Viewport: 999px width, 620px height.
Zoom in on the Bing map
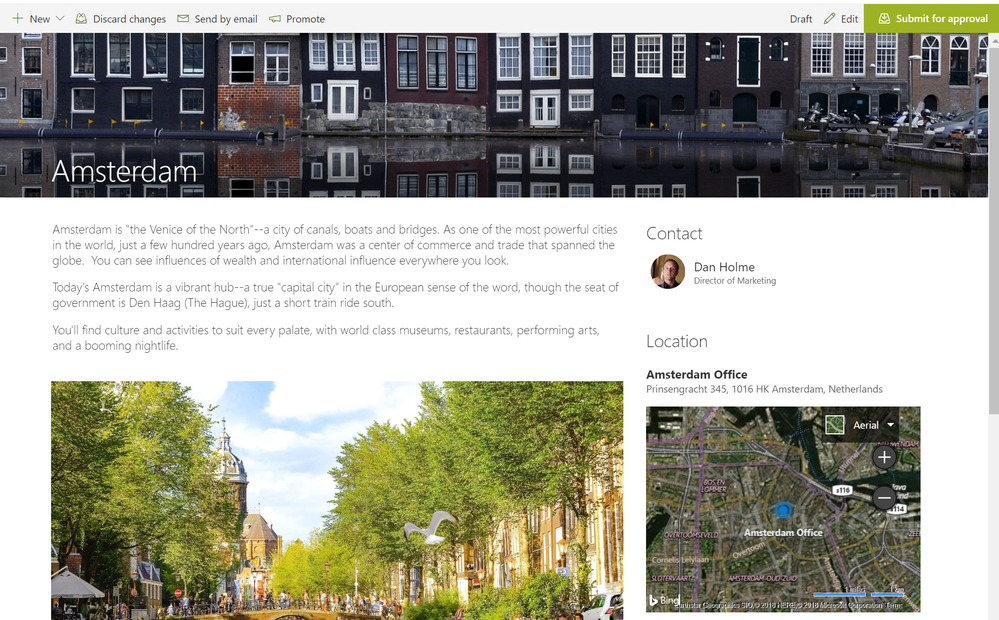[884, 457]
